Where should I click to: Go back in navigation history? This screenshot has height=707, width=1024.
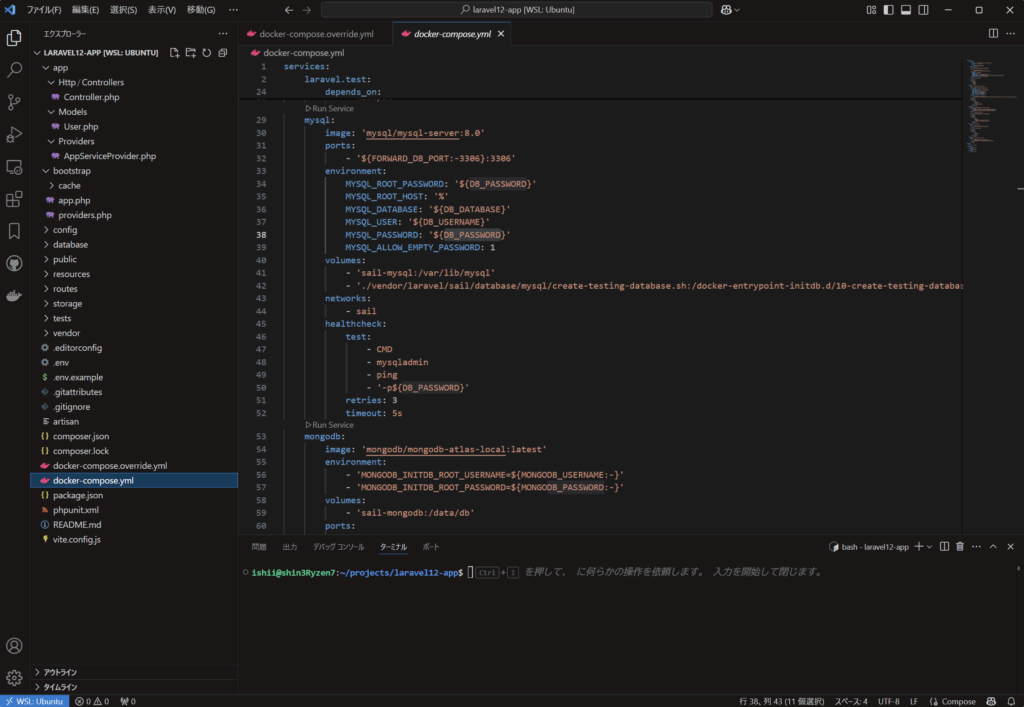pos(289,10)
